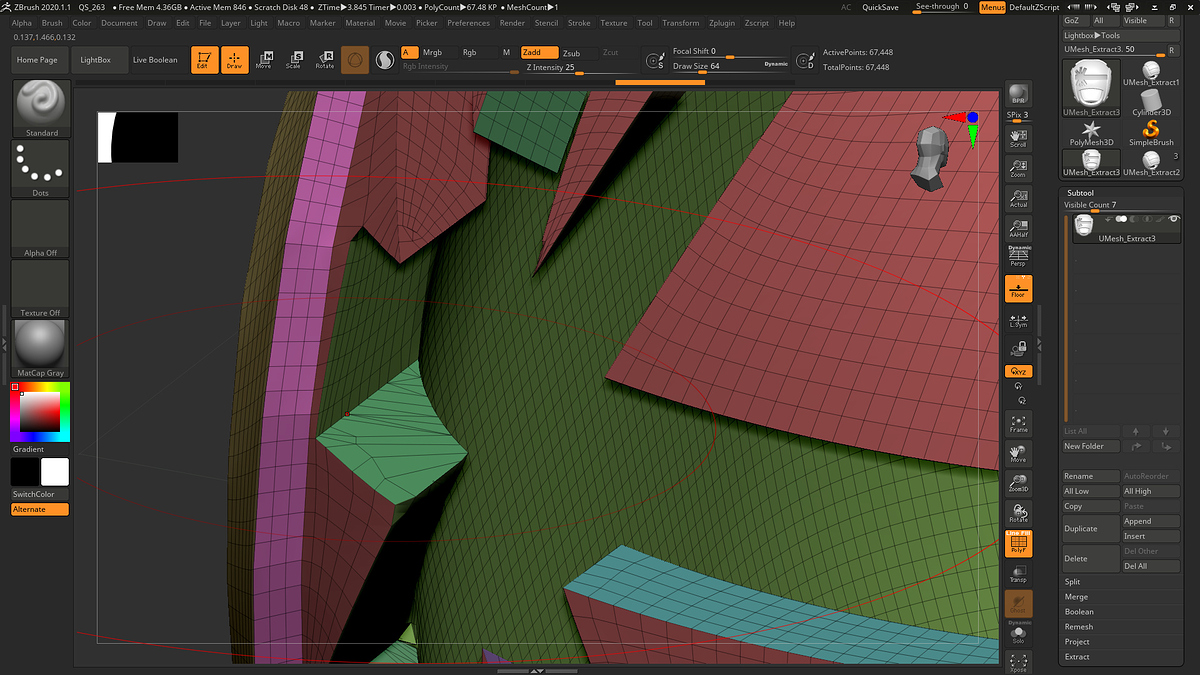Toggle XYZ rotation mode
1200x675 pixels.
click(1018, 371)
